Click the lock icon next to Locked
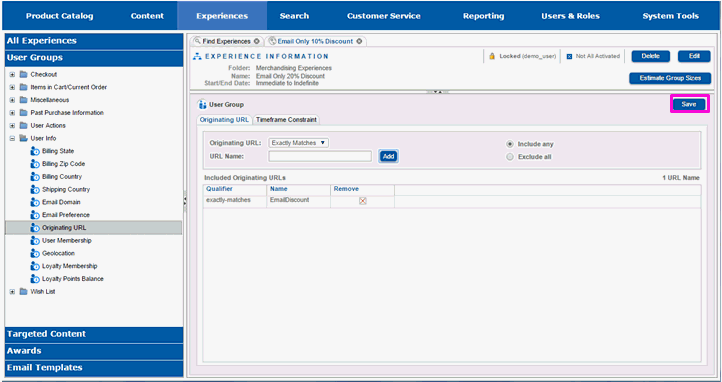 click(x=492, y=56)
